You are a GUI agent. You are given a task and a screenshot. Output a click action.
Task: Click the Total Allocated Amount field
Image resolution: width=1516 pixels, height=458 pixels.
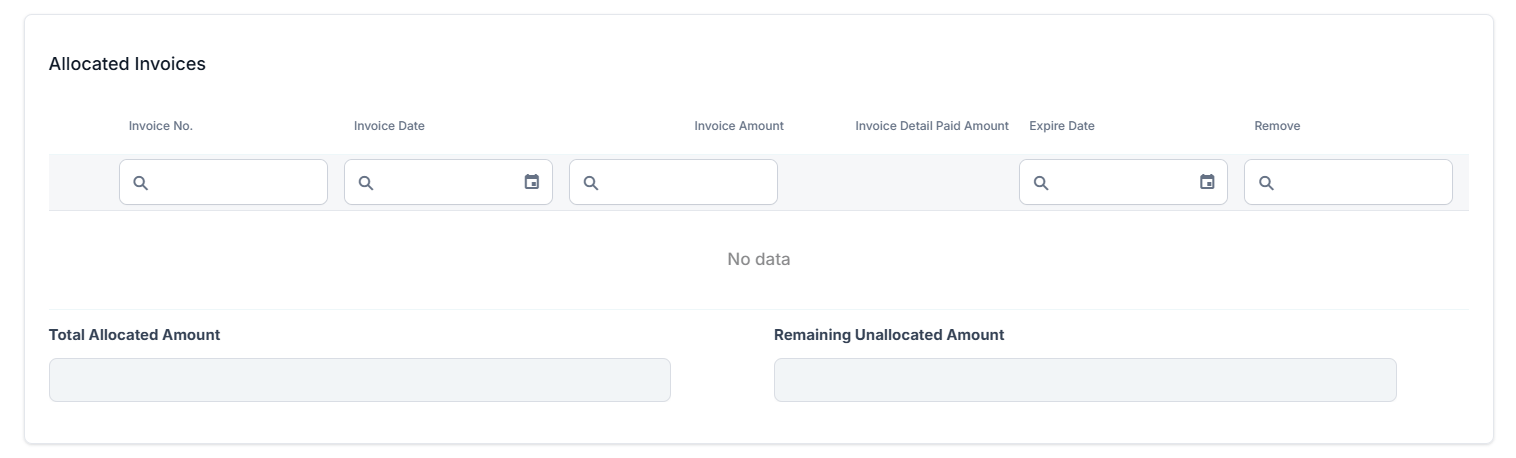pyautogui.click(x=360, y=380)
